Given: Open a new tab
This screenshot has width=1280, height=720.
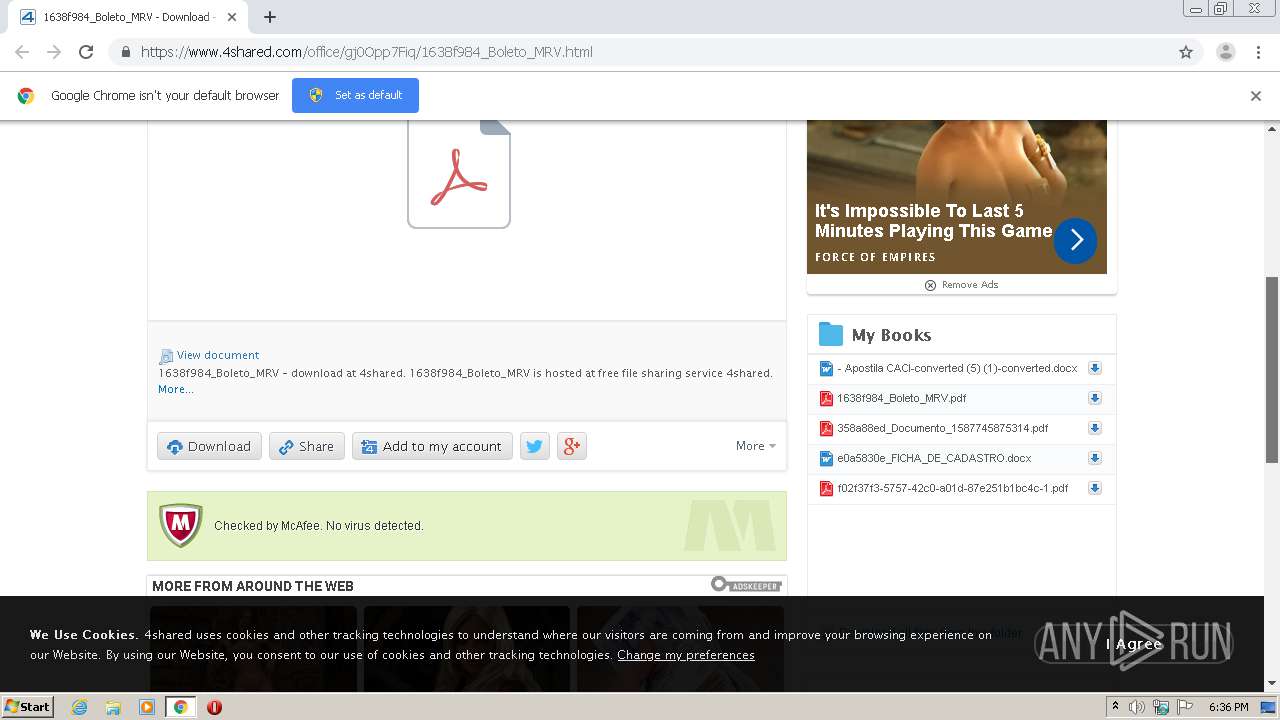Looking at the screenshot, I should tap(270, 17).
